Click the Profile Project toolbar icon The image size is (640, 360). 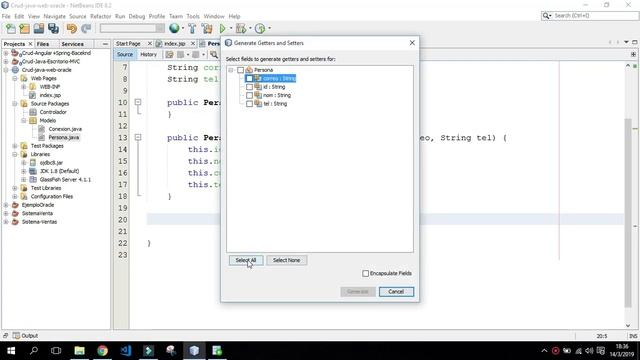260,29
